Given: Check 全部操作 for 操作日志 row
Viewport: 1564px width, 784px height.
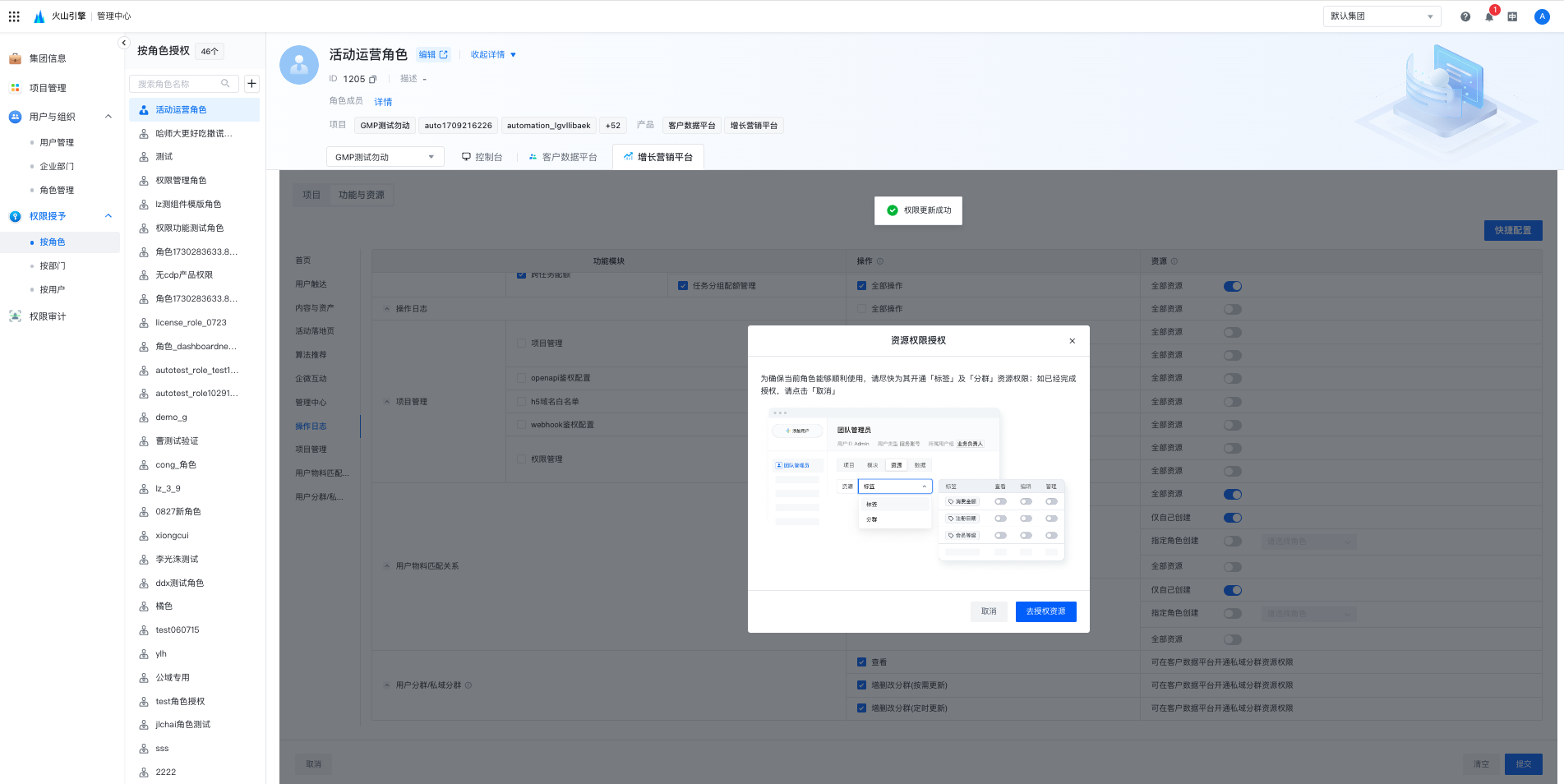Looking at the screenshot, I should [861, 309].
